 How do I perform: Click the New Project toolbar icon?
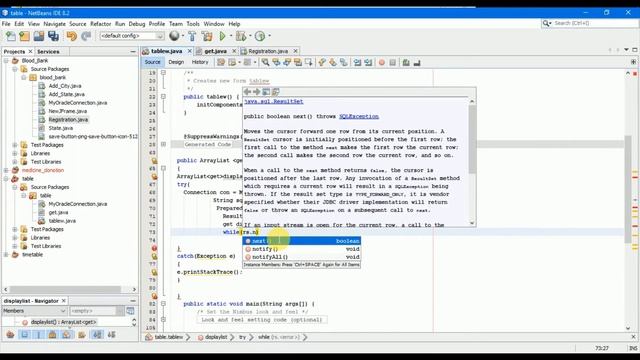24,36
